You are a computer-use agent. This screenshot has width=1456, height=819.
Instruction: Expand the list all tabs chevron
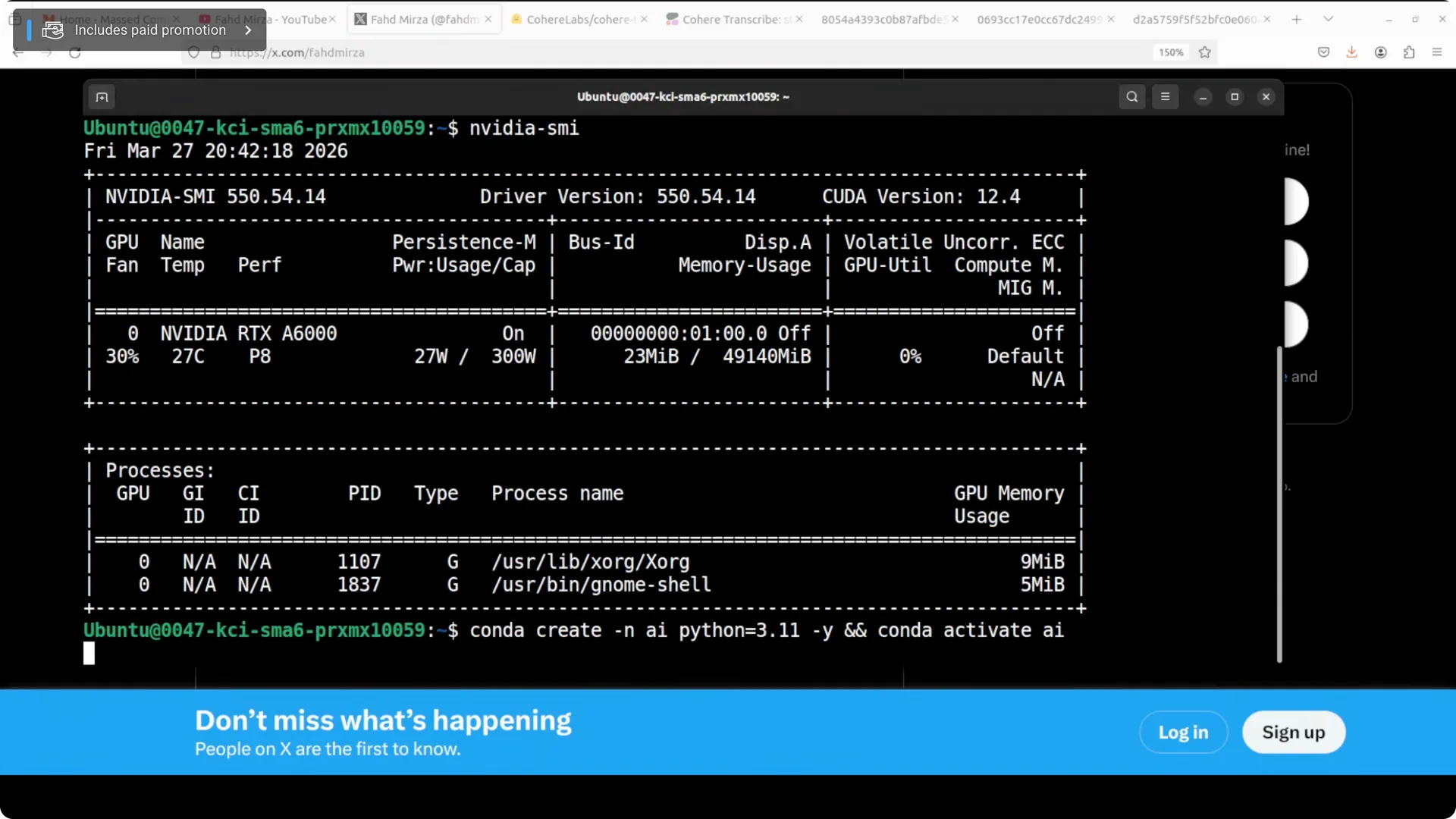1329,19
